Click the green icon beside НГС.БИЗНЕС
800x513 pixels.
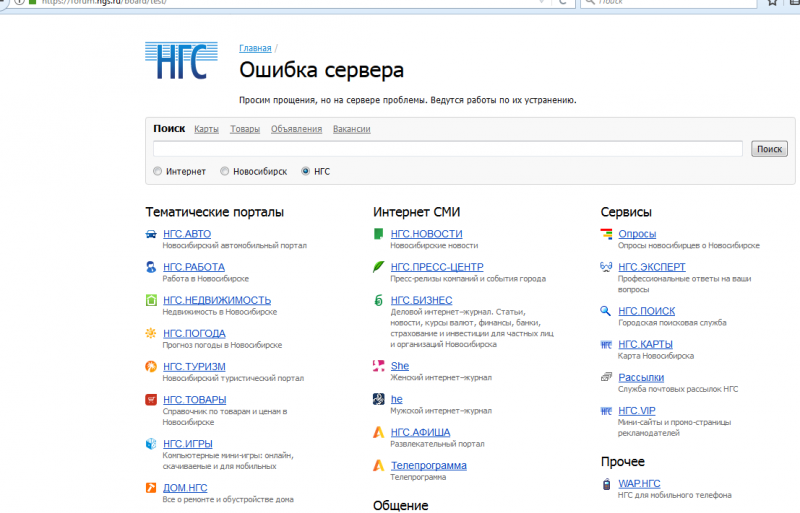pos(379,300)
